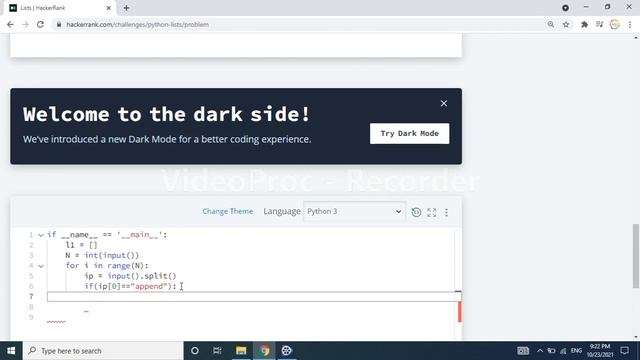The image size is (640, 360).
Task: Click the 'l1 = []' code line
Action: point(81,245)
